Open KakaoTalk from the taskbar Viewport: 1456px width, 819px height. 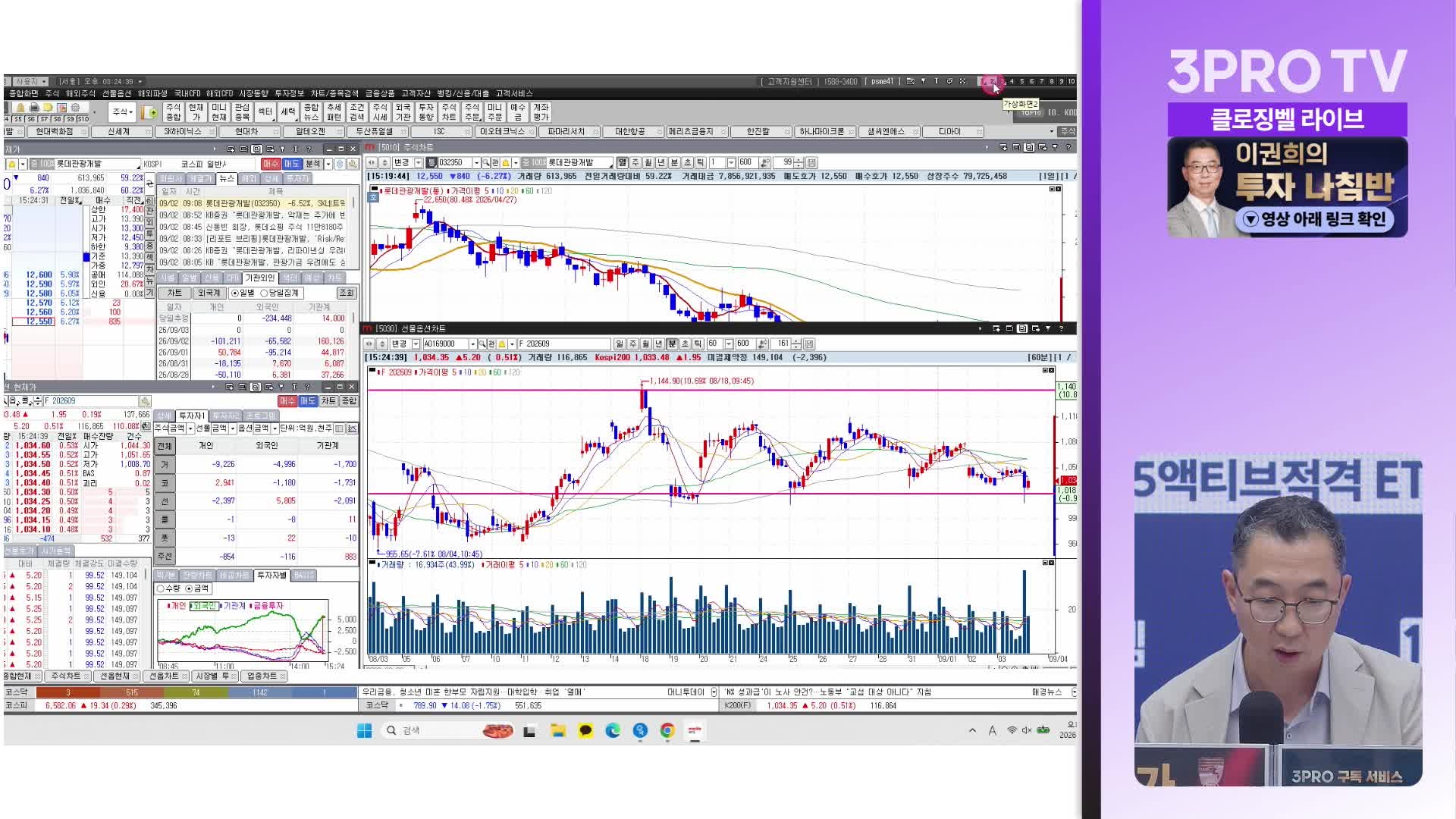(585, 730)
